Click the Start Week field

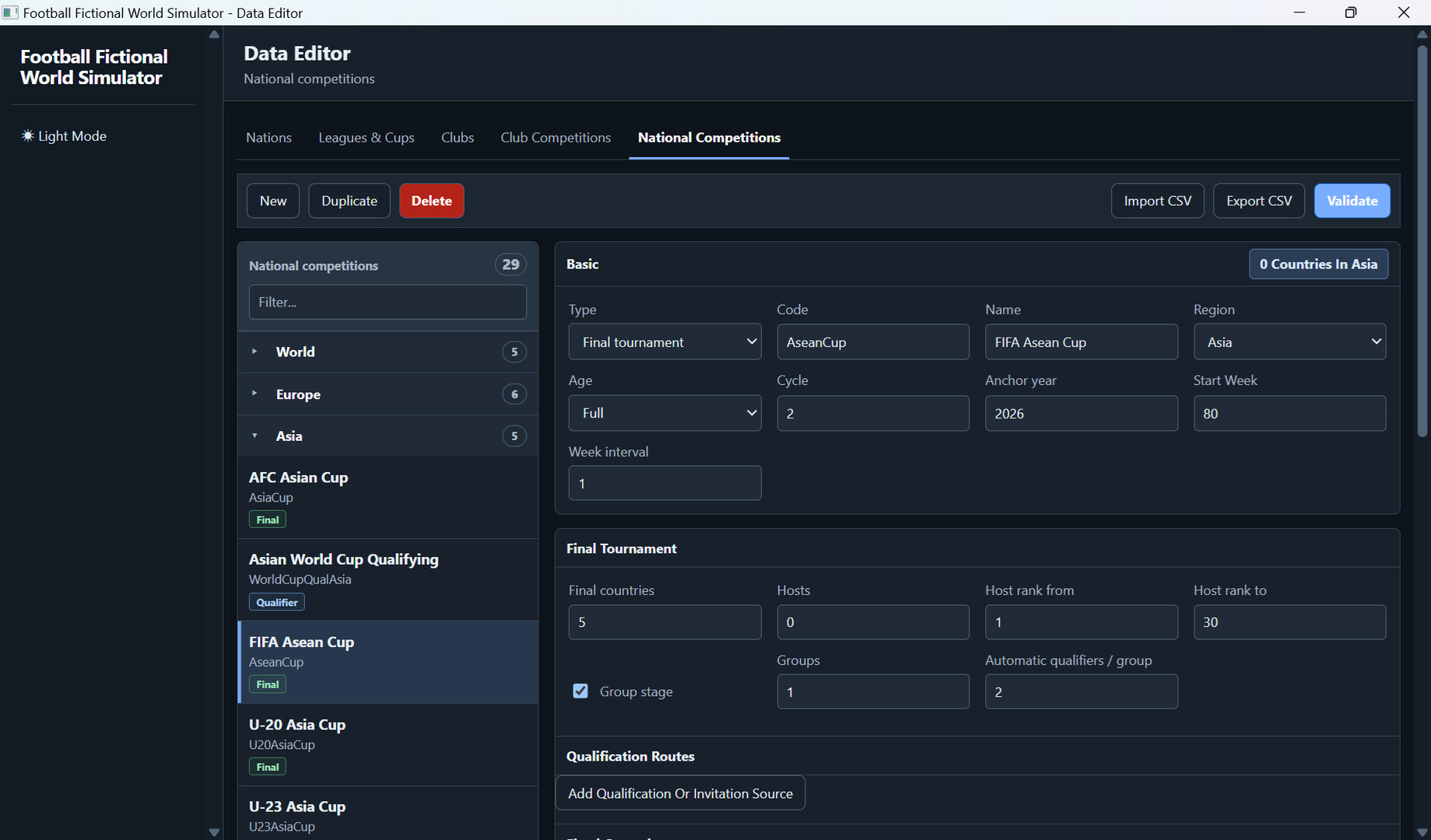[1289, 413]
